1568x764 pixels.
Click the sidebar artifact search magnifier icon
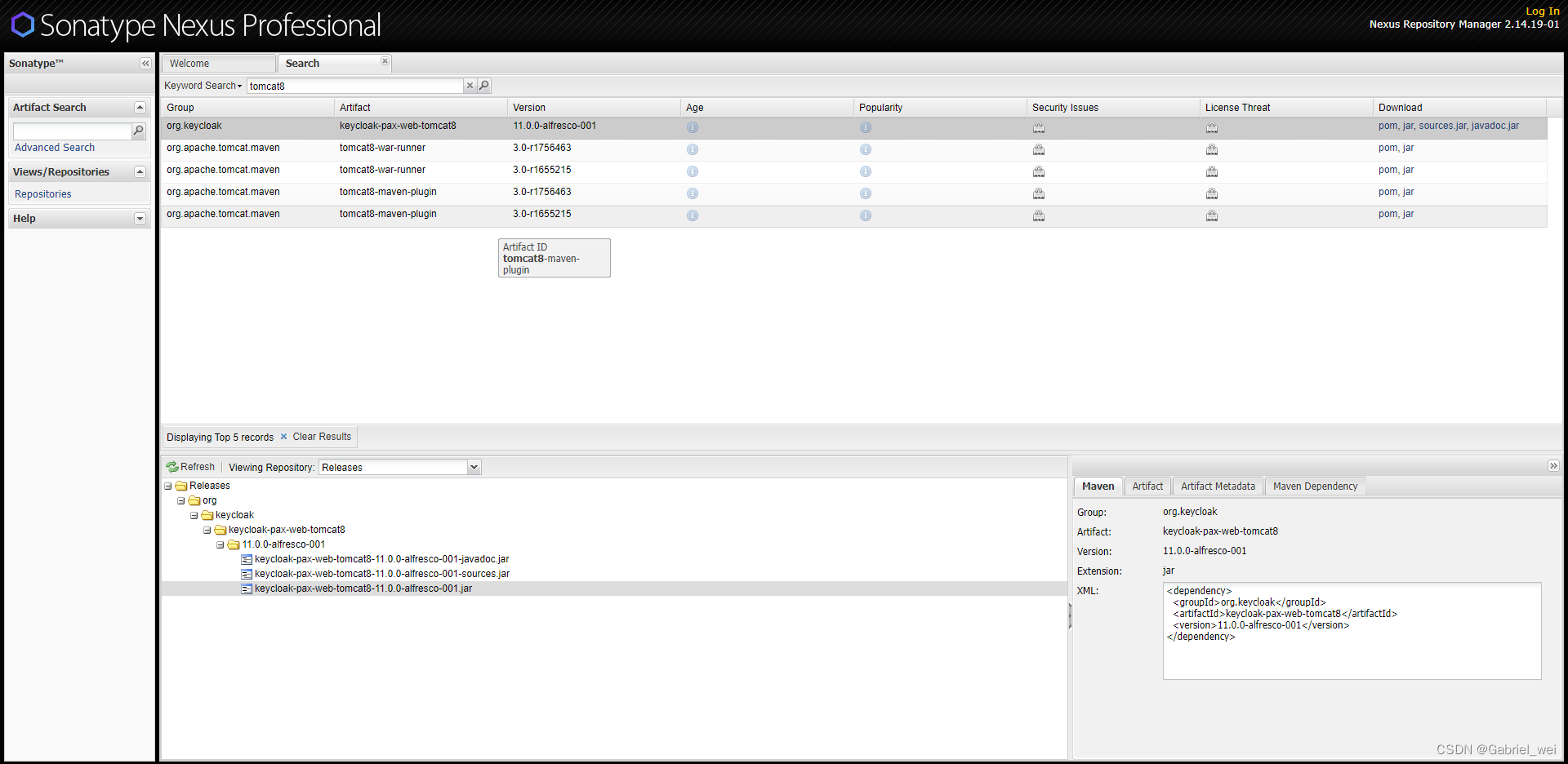click(139, 131)
